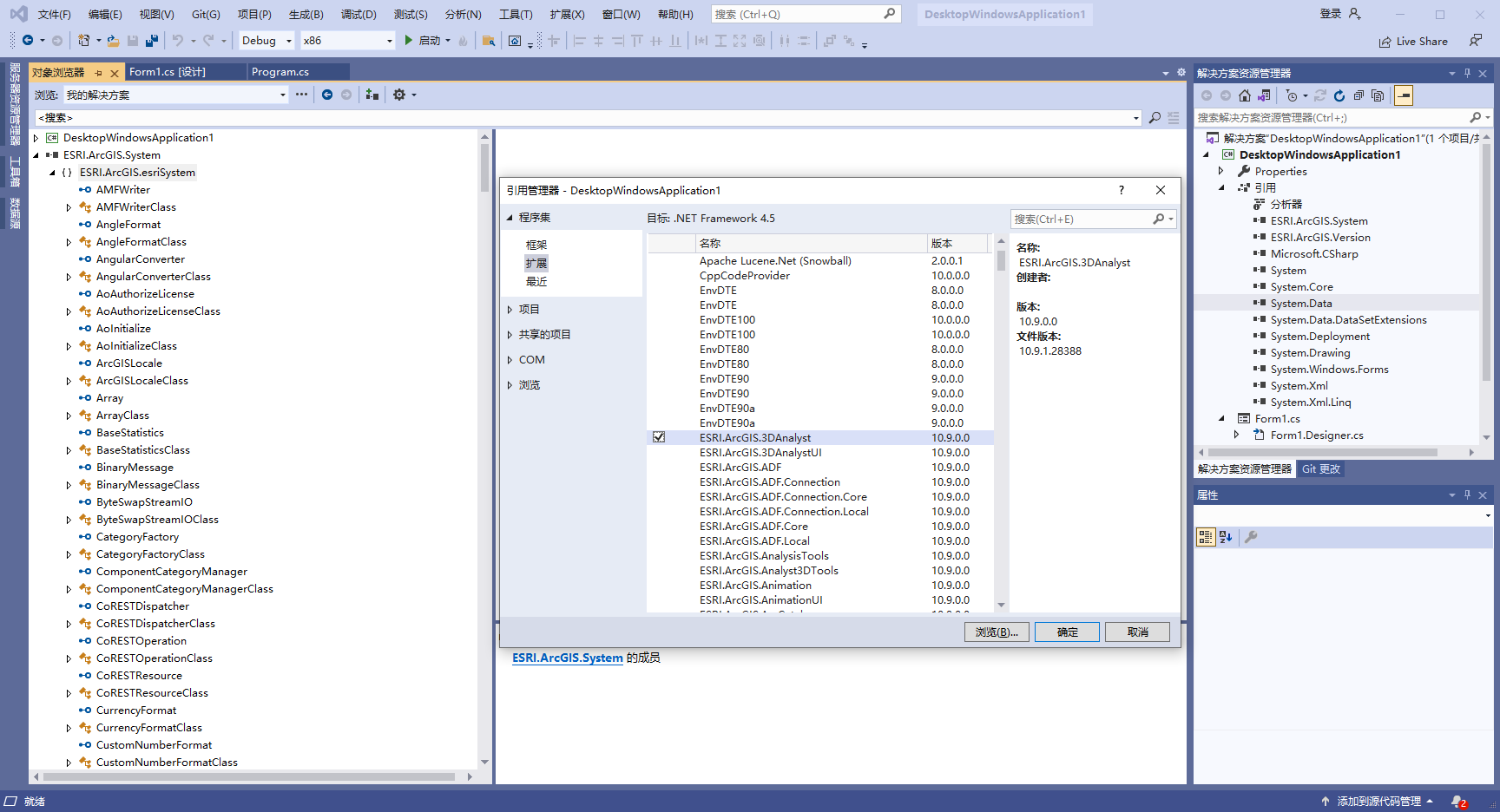
Task: Click Show All Files icon in Solution Explorer
Action: pyautogui.click(x=1378, y=95)
